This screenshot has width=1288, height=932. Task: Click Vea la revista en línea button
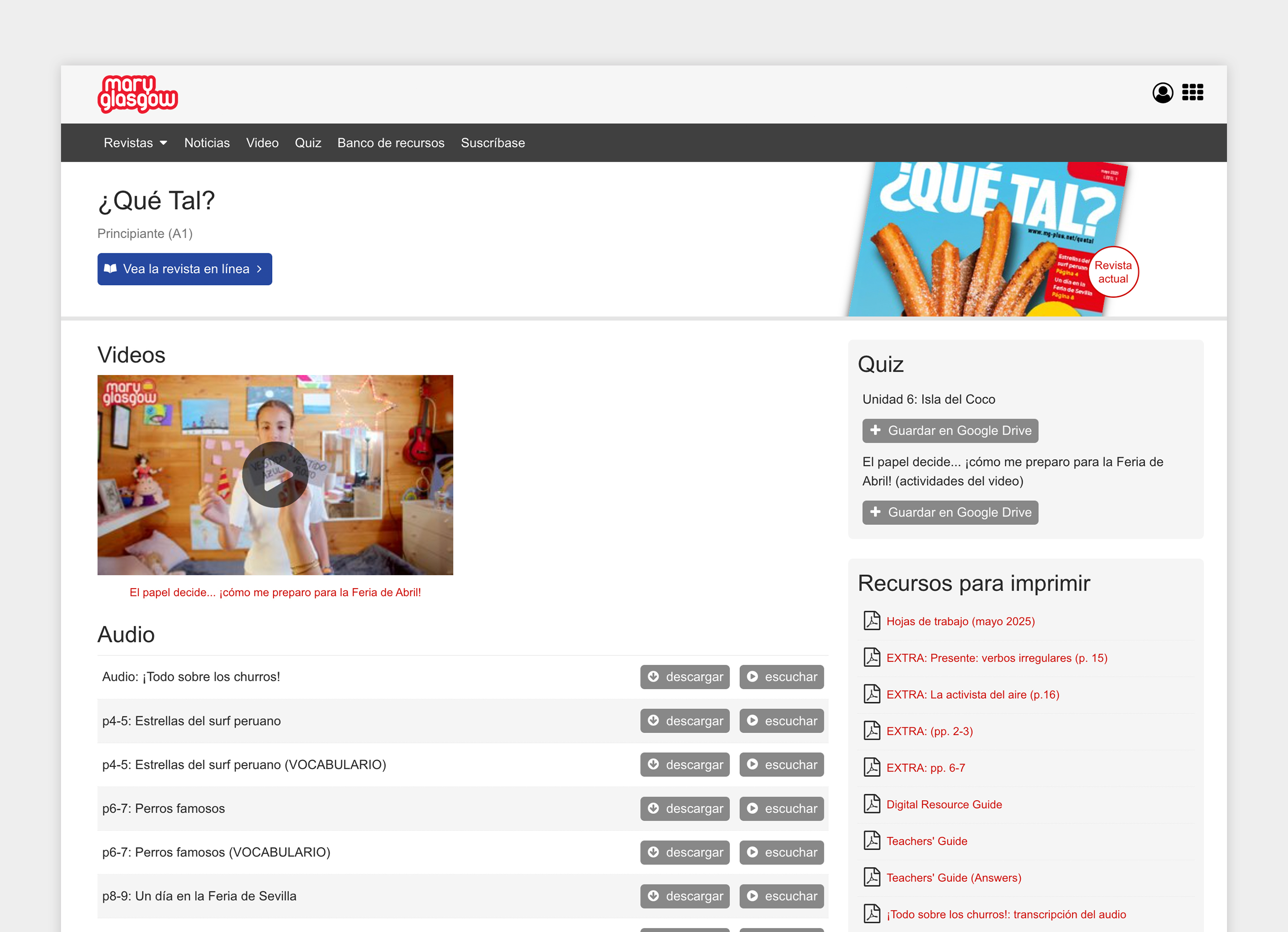185,269
